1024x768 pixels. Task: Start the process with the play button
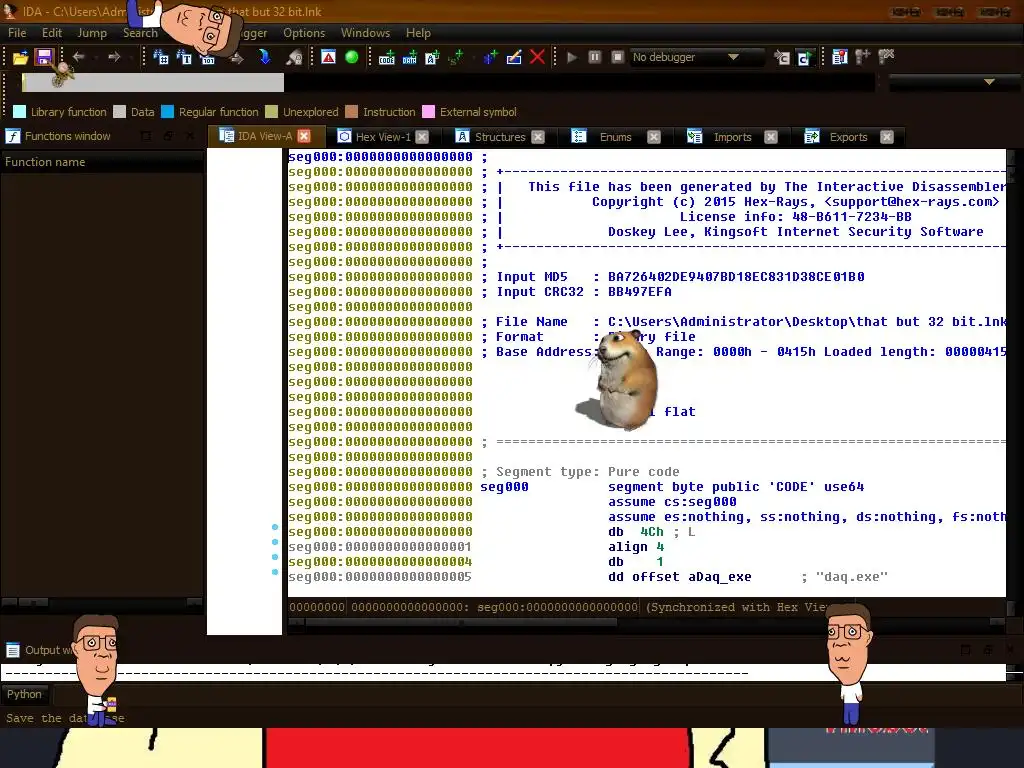572,57
